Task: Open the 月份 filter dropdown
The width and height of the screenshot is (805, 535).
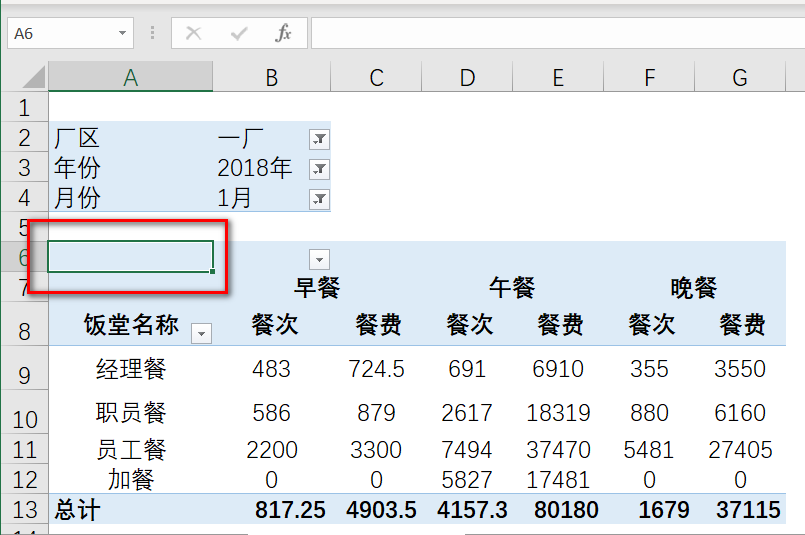Action: (x=319, y=199)
